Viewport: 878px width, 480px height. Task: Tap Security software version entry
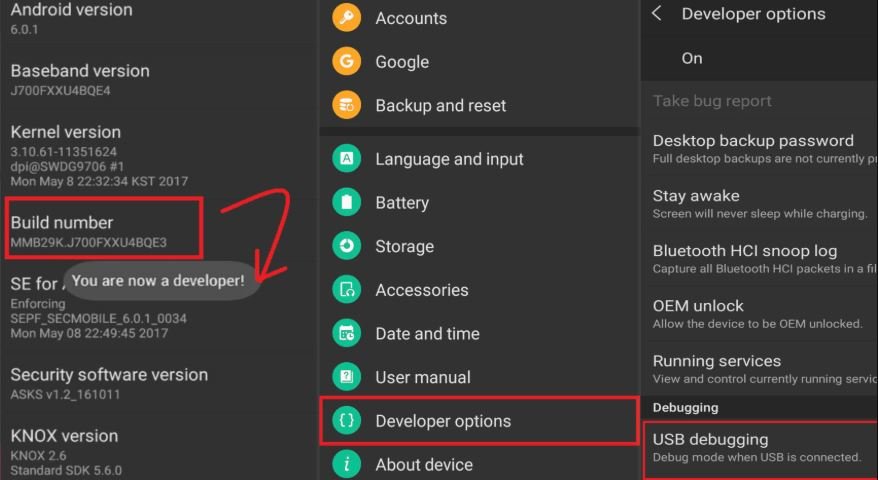(158, 384)
